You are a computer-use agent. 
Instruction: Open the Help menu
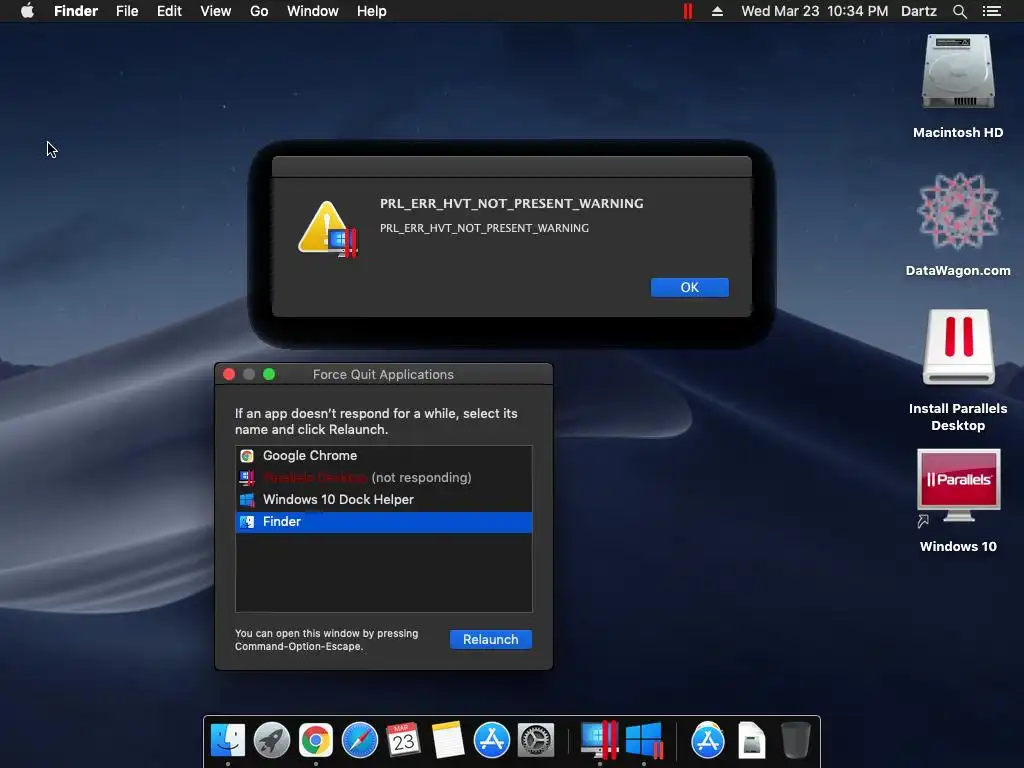(372, 11)
